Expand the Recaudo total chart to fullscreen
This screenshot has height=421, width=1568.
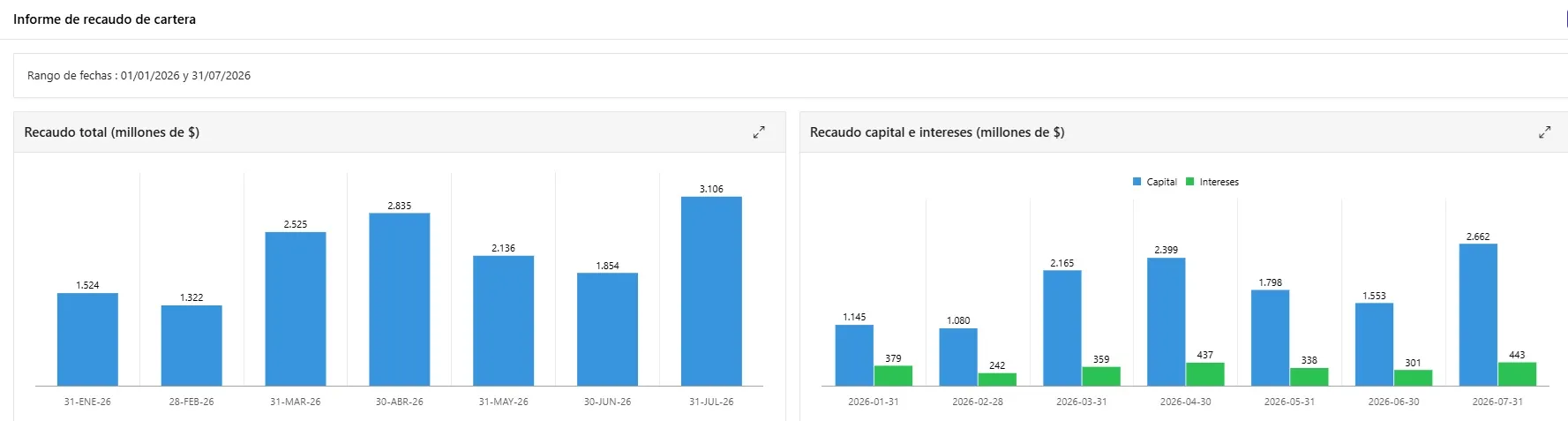pyautogui.click(x=759, y=132)
